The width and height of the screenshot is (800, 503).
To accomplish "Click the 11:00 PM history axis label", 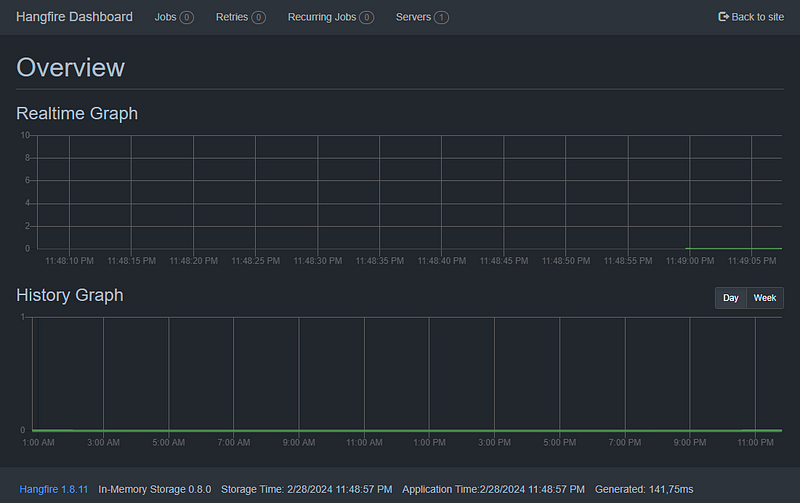I will click(755, 442).
